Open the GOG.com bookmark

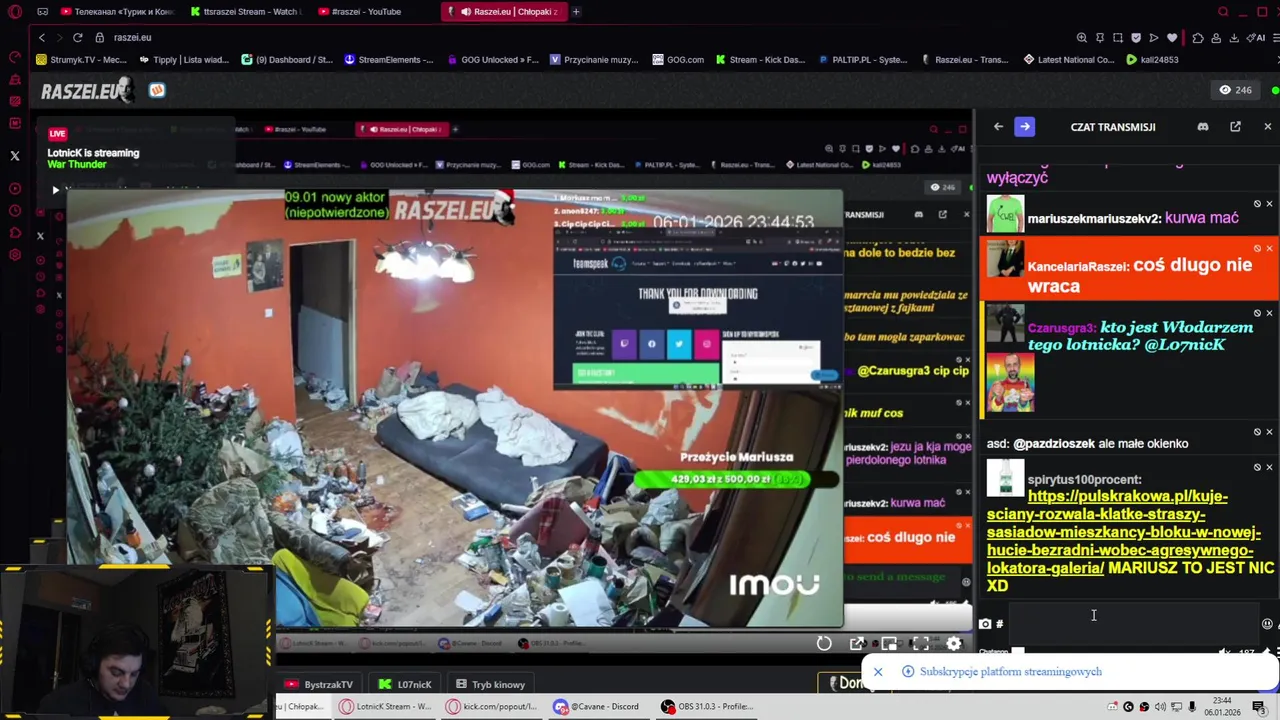tap(678, 60)
